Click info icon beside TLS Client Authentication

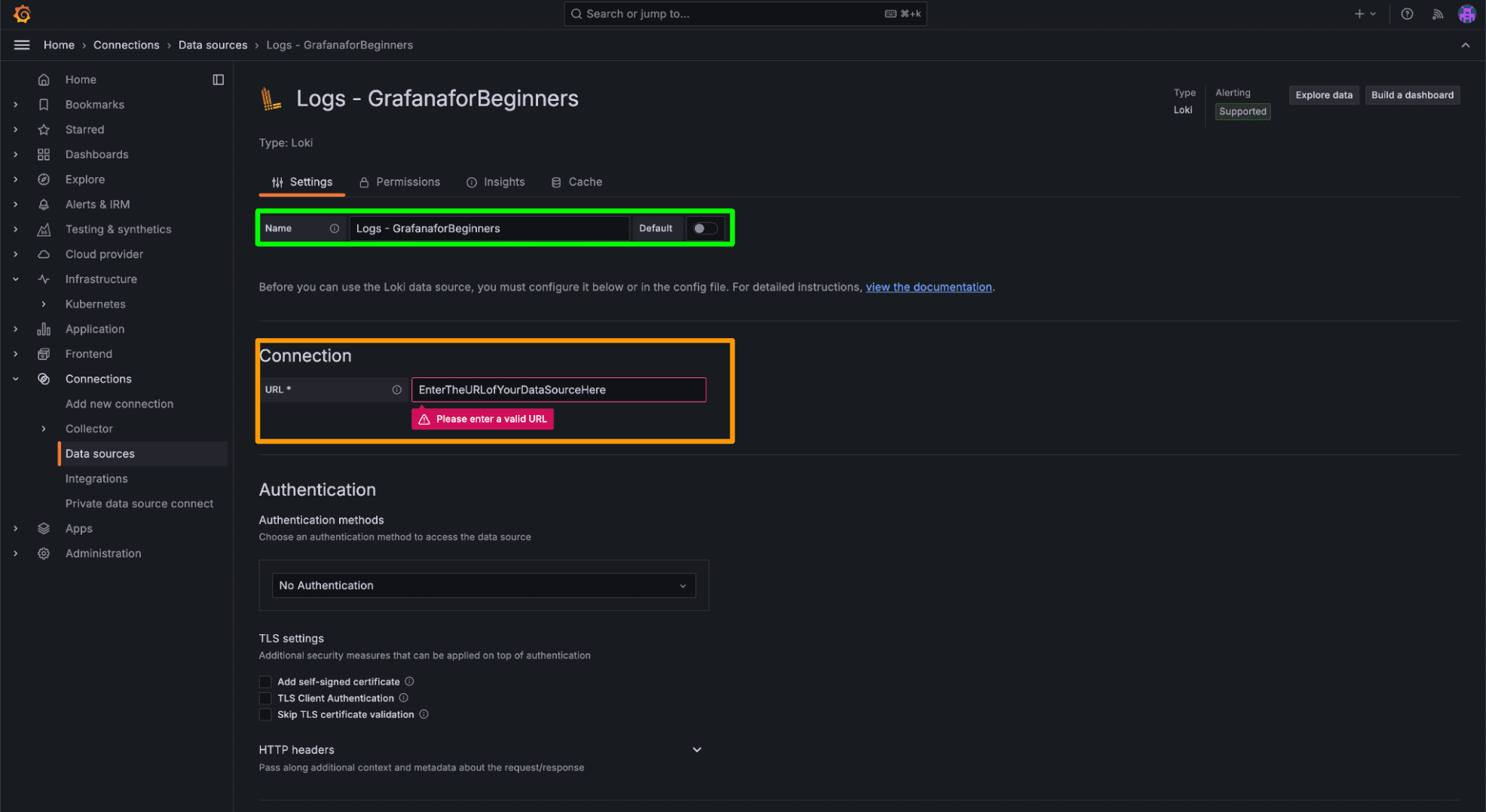pyautogui.click(x=403, y=698)
